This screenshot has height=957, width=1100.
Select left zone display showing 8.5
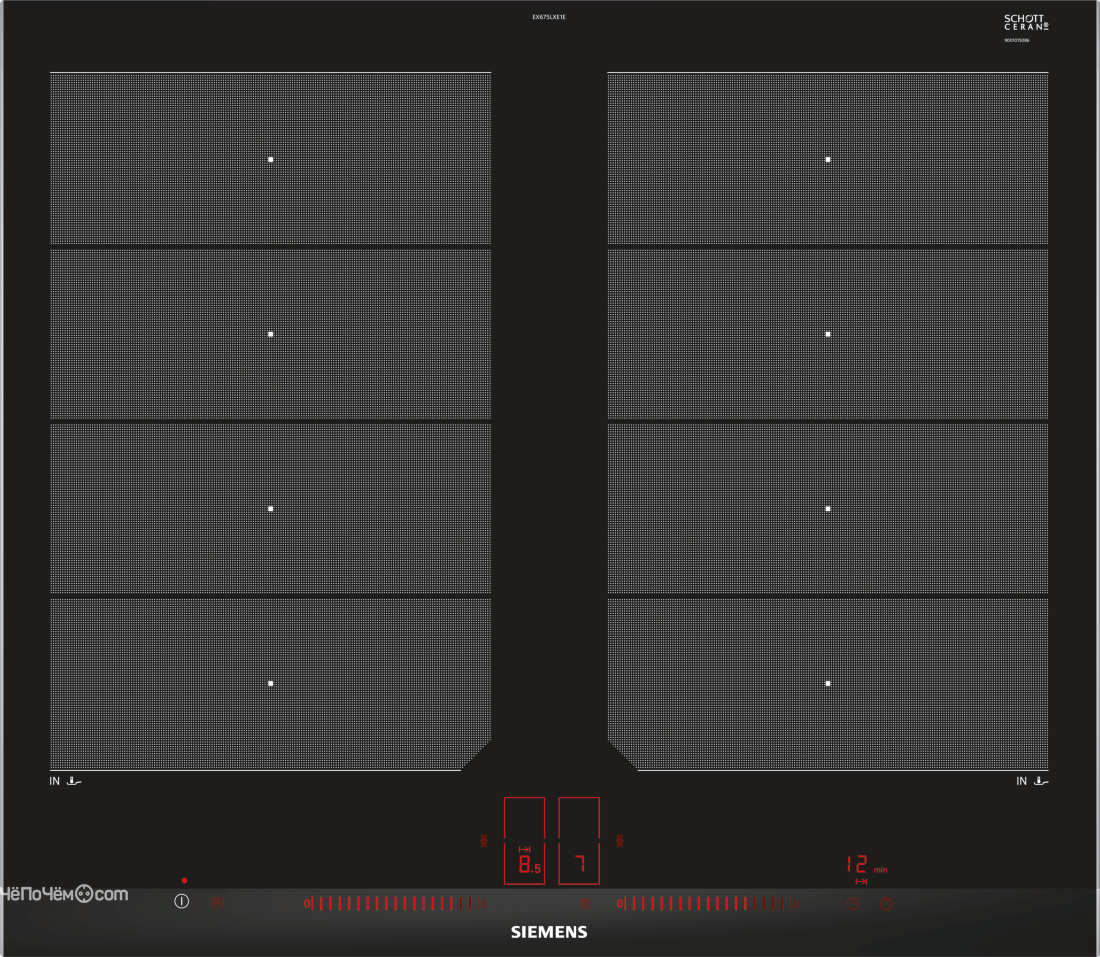[525, 864]
